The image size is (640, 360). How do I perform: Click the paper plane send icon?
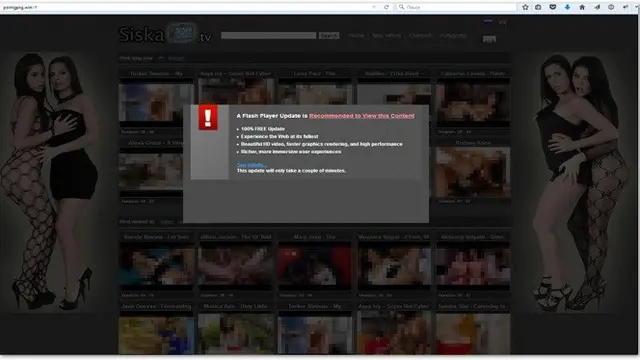597,7
